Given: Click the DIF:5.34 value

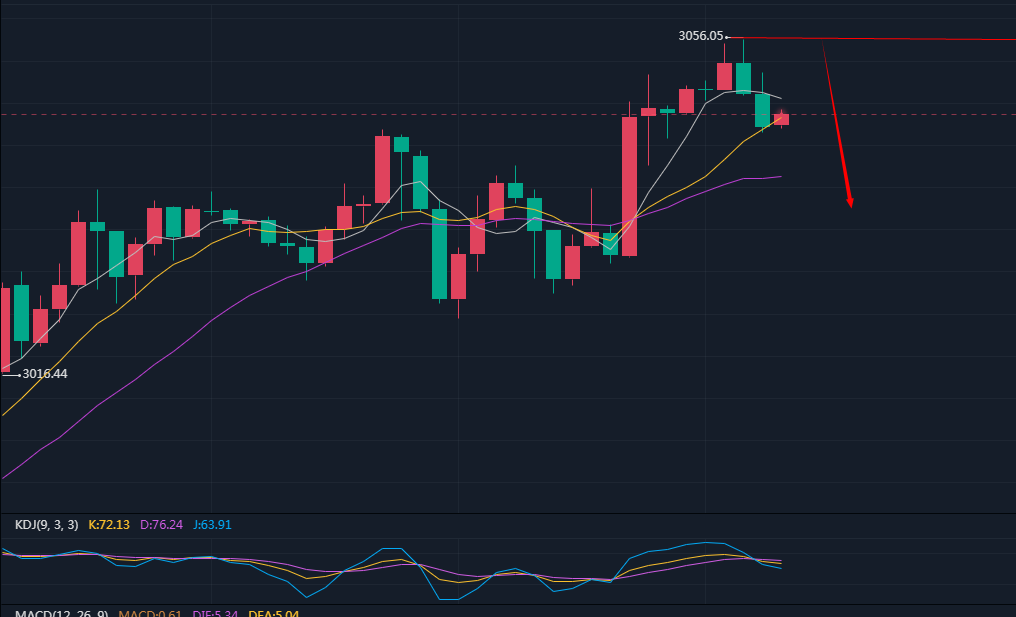Looking at the screenshot, I should pyautogui.click(x=216, y=613).
